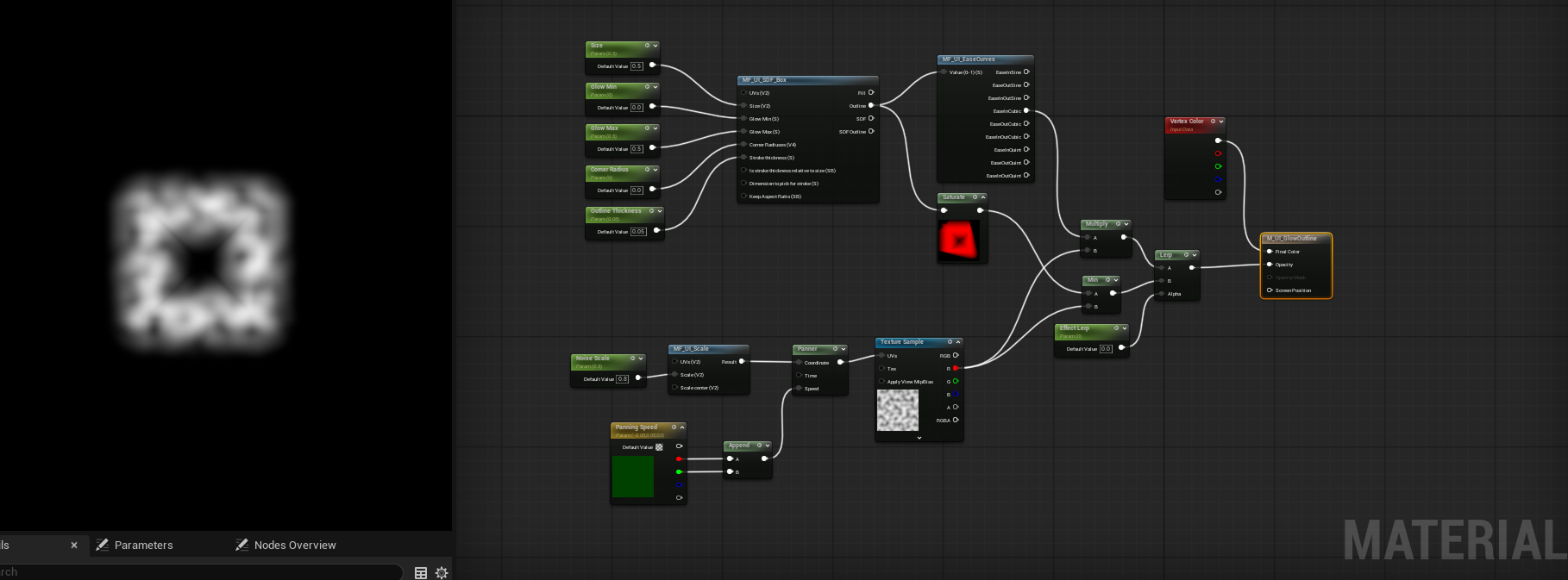Expand the bottom chevron of Texture Sample
The image size is (1568, 580).
pos(919,438)
